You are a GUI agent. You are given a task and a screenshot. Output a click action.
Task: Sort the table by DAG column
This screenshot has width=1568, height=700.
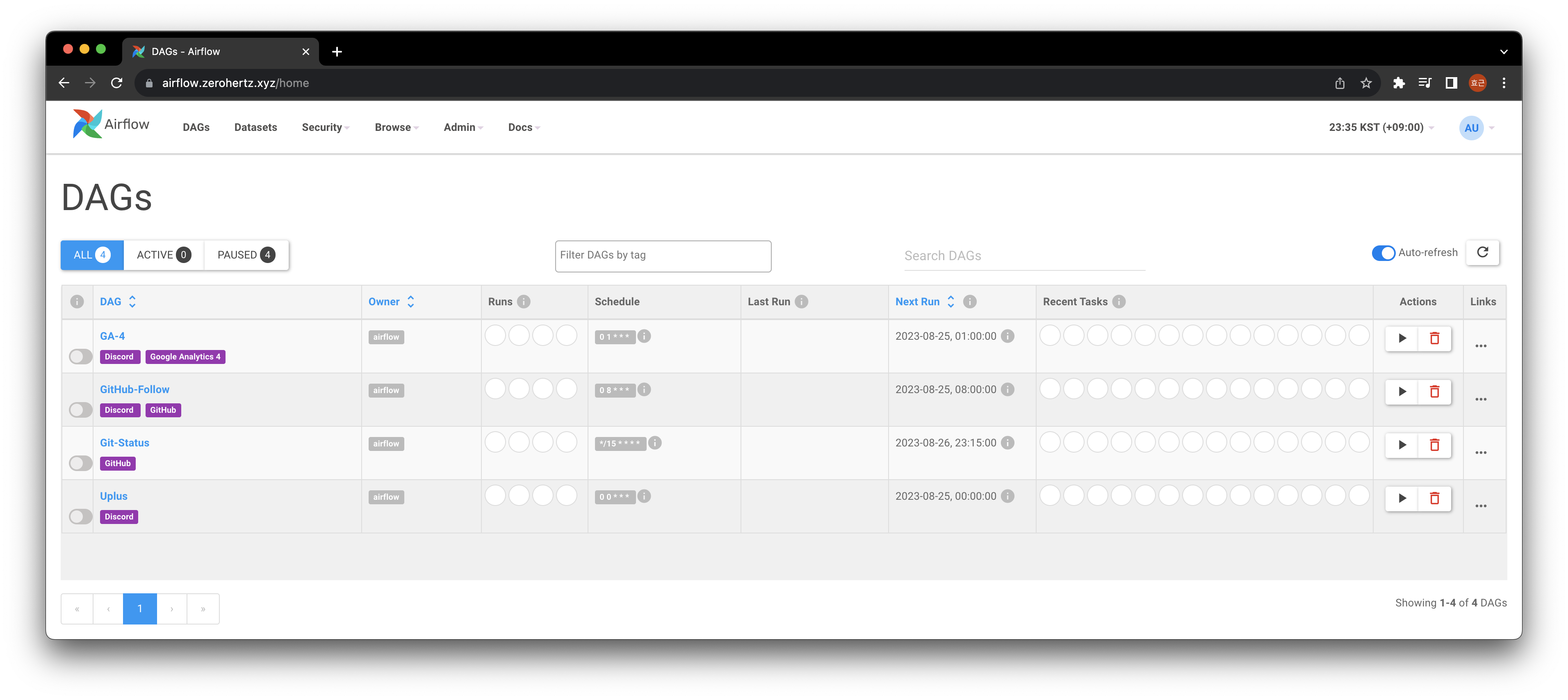(118, 302)
